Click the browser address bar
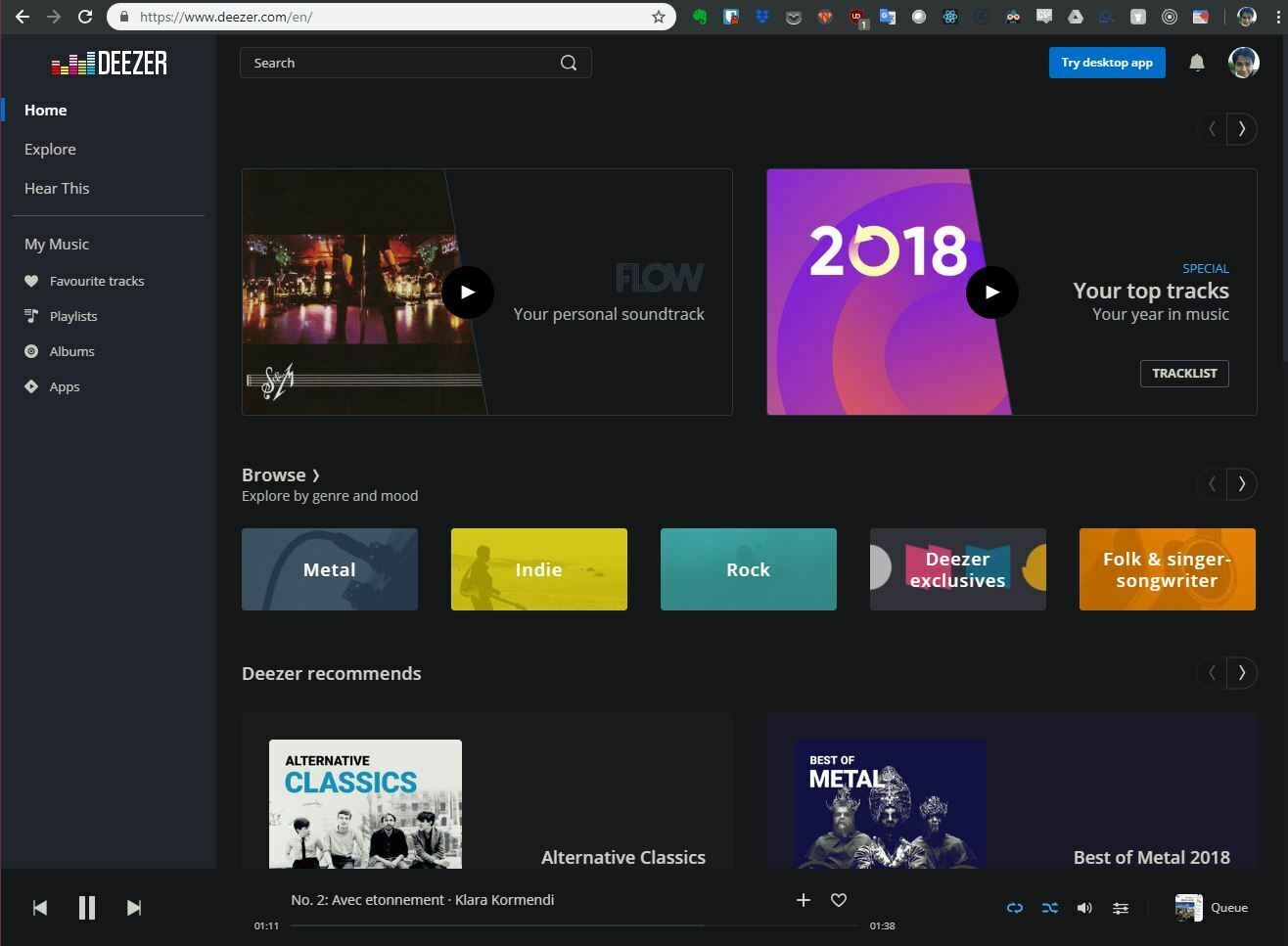 (391, 17)
